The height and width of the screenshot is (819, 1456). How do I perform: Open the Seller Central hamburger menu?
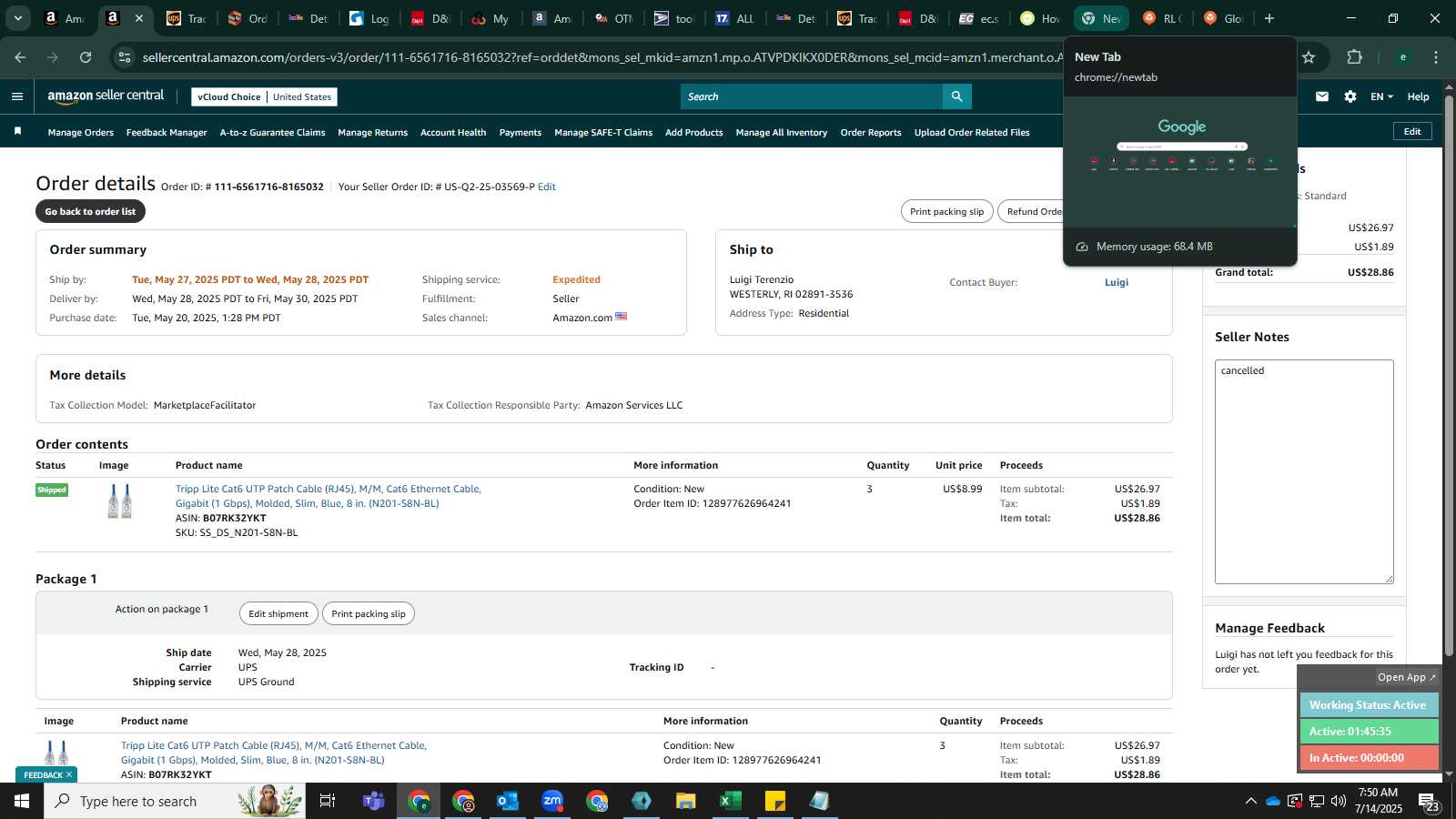[x=17, y=96]
